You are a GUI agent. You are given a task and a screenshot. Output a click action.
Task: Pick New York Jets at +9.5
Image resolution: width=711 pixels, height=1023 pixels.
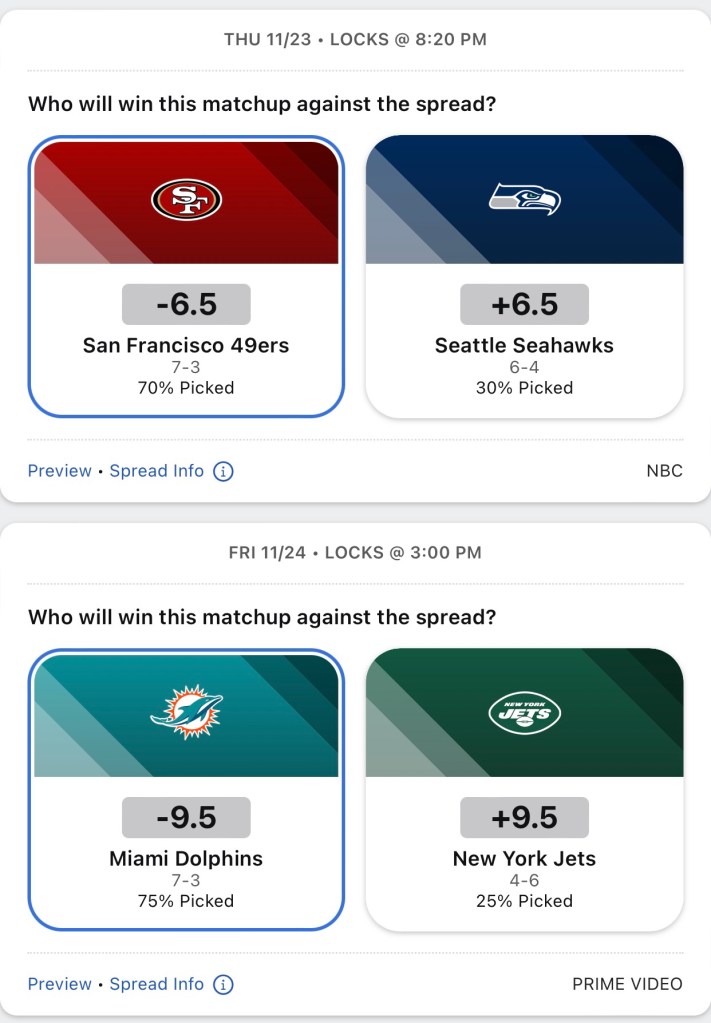click(x=524, y=858)
